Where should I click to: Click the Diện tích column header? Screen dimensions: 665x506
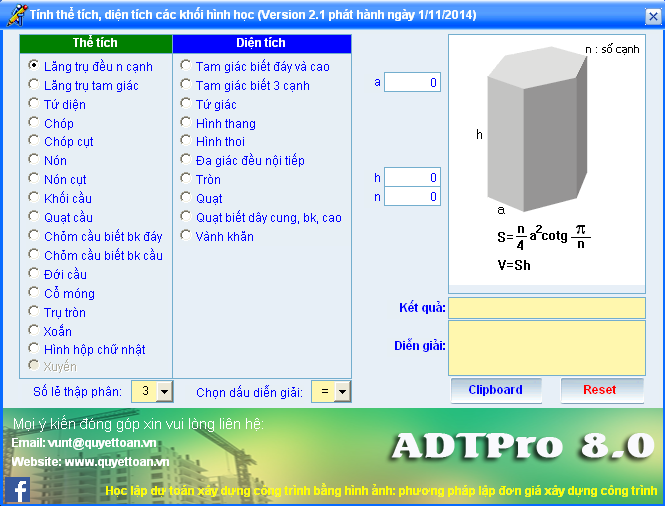(x=261, y=44)
